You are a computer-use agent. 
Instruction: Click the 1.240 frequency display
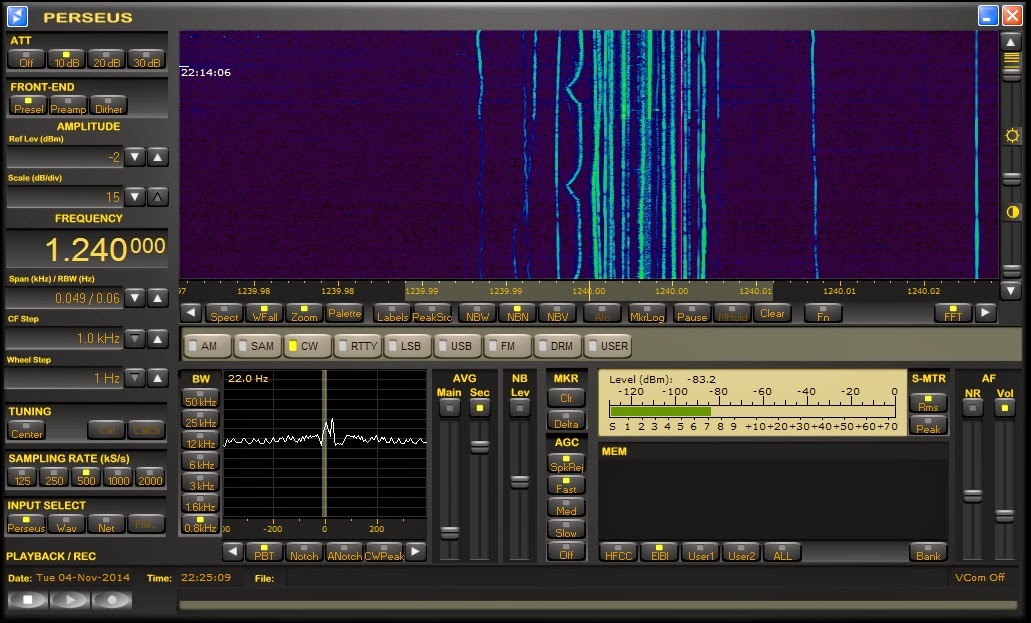(x=86, y=249)
